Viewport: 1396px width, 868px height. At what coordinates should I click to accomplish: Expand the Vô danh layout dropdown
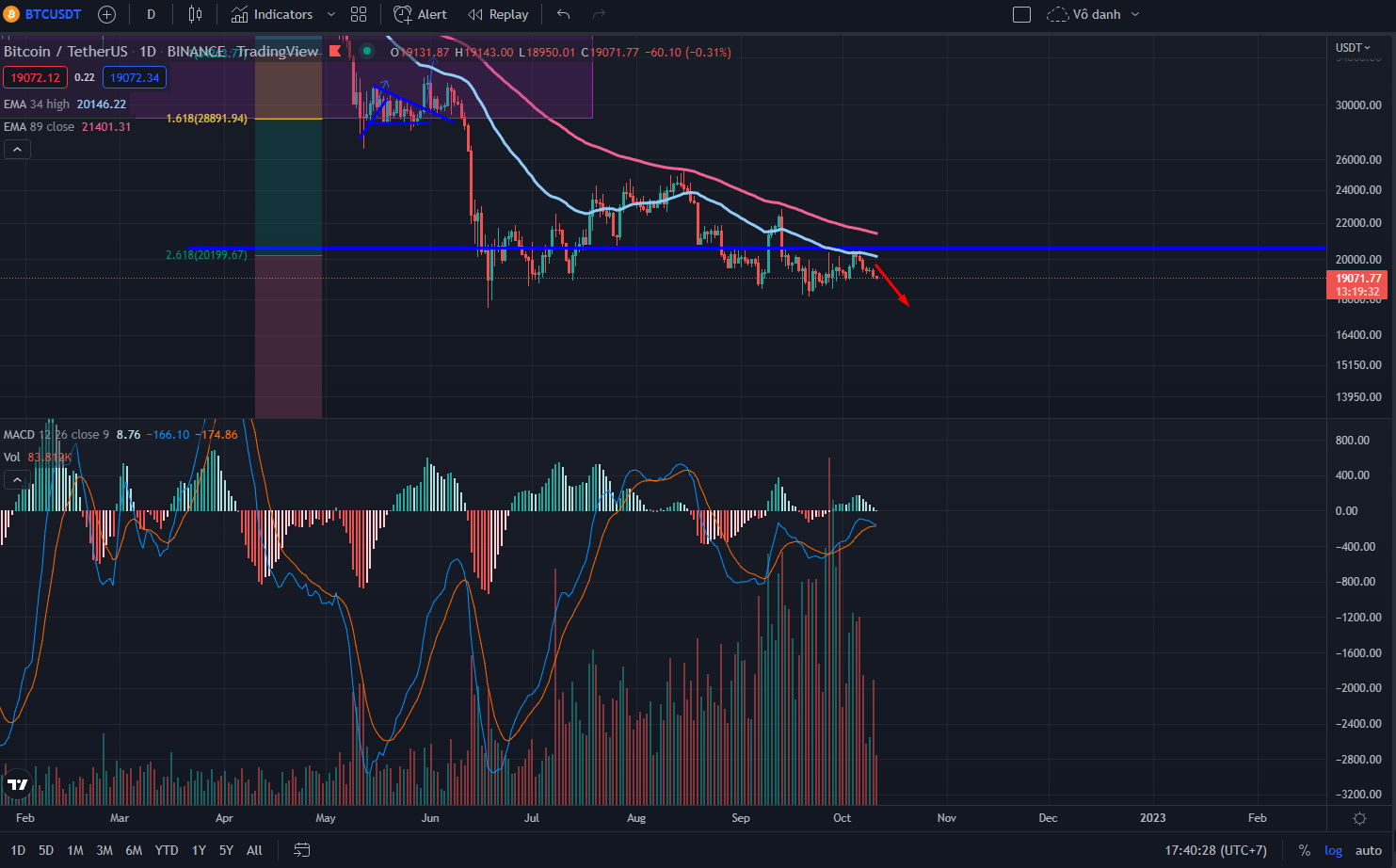(x=1135, y=14)
